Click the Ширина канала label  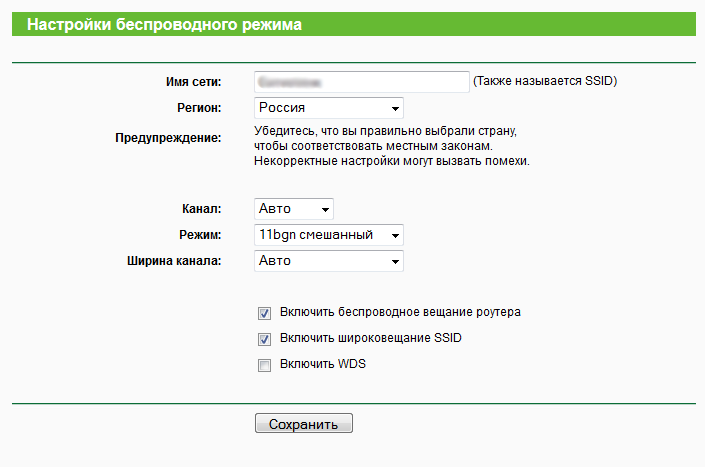click(170, 261)
